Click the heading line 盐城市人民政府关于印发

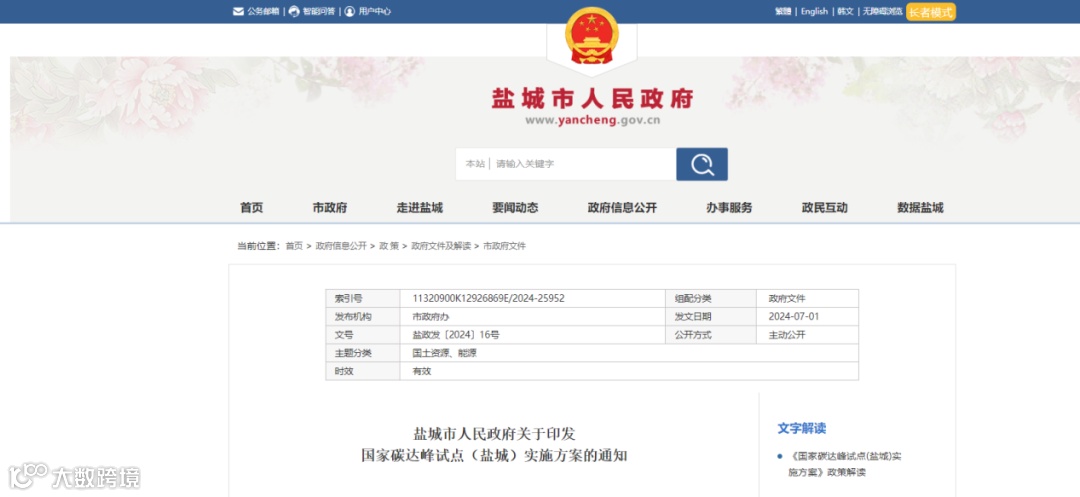click(494, 434)
